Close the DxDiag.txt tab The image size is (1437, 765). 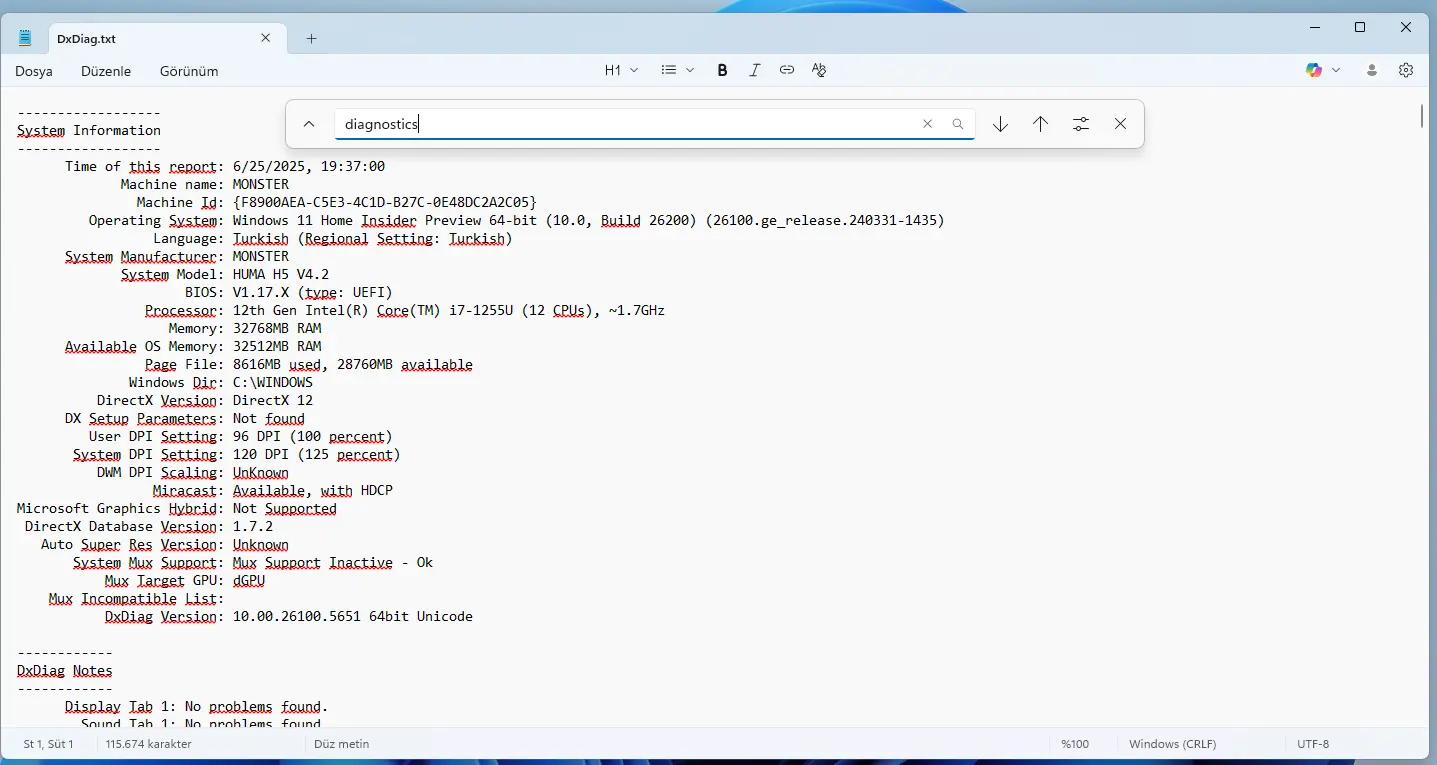point(265,38)
